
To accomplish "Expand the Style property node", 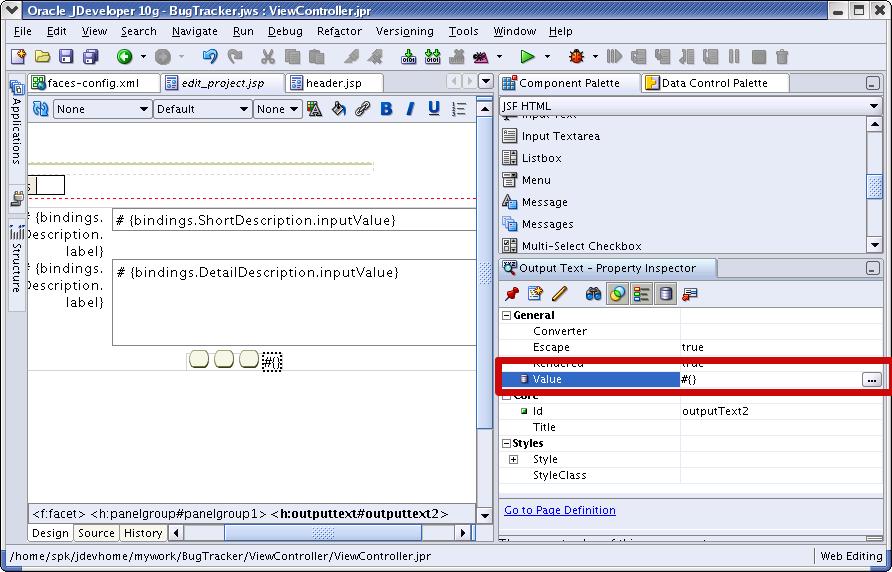I will tap(513, 459).
